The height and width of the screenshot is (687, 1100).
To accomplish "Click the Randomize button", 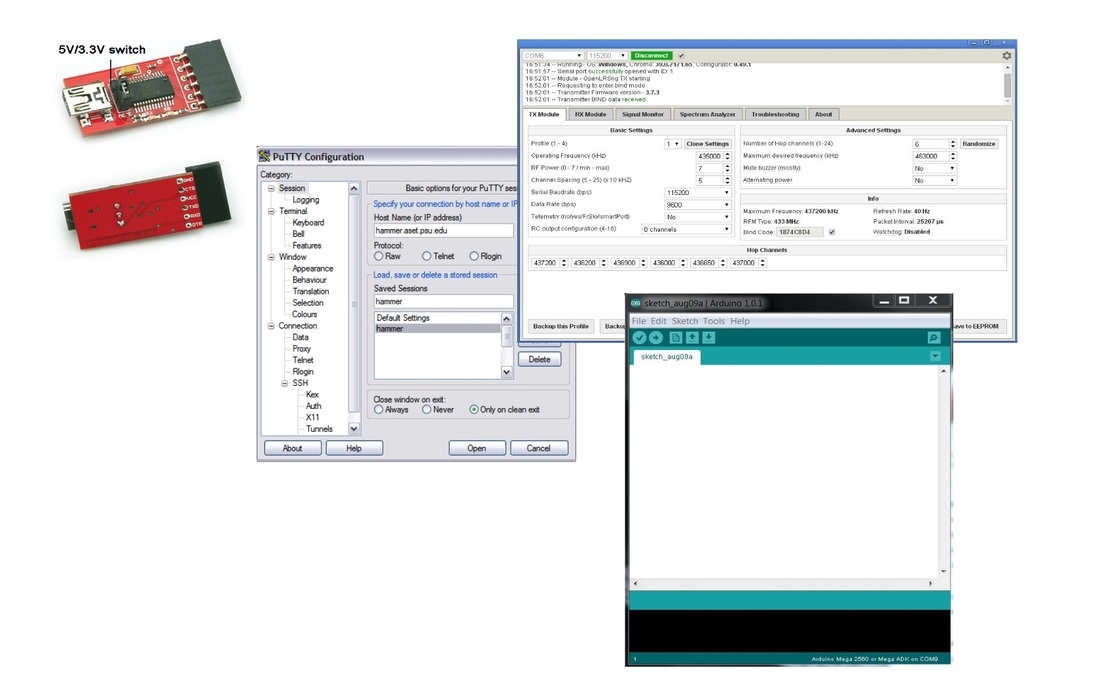I will [x=978, y=144].
